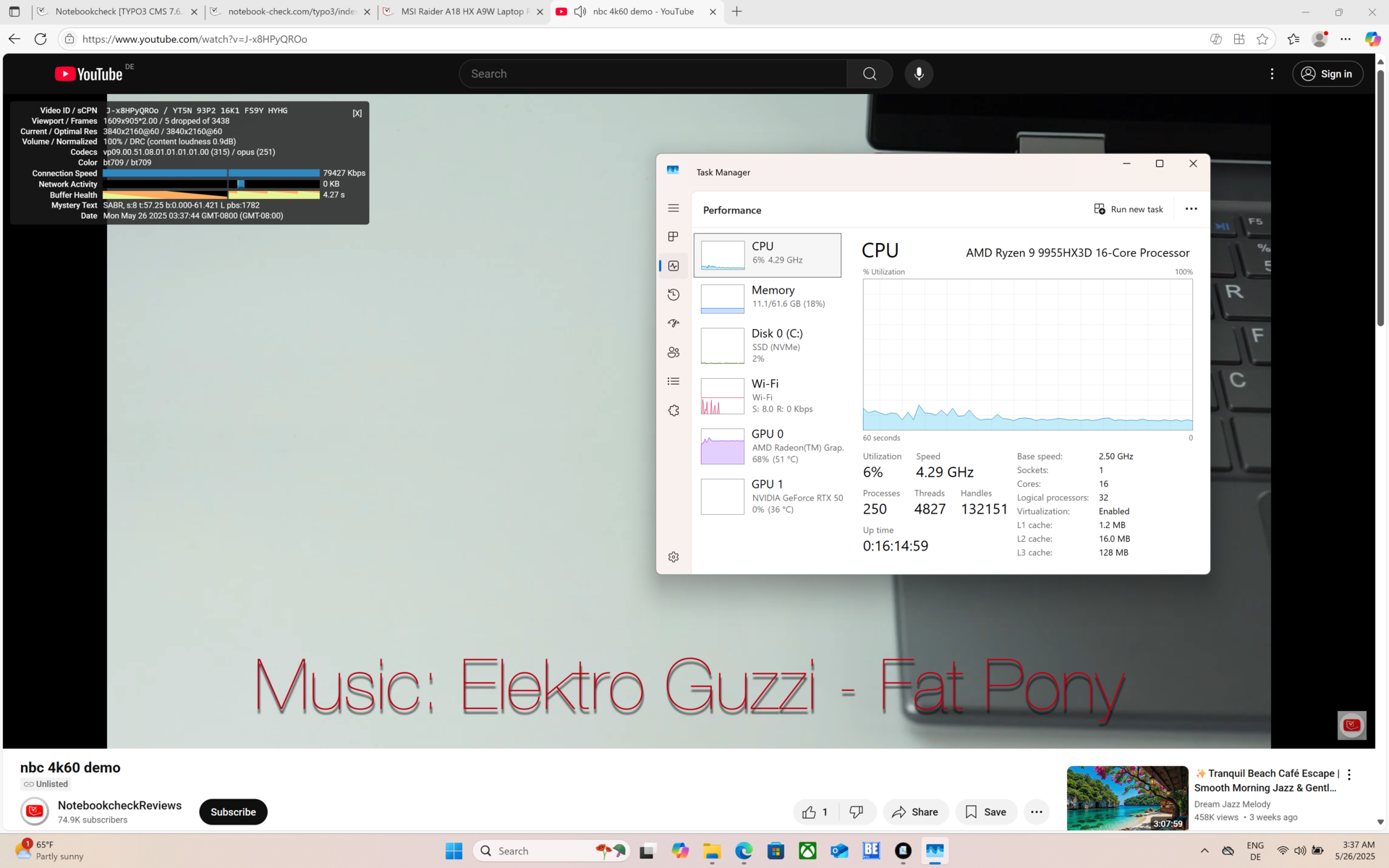Close the stats for nerds overlay

357,113
